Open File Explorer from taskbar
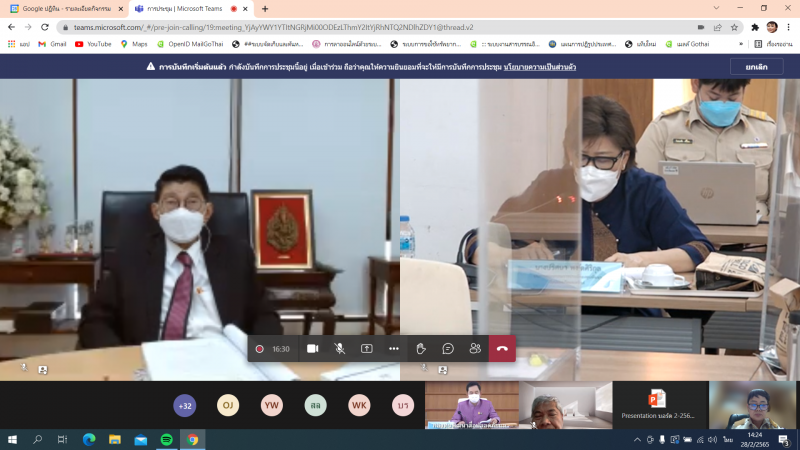 click(115, 439)
